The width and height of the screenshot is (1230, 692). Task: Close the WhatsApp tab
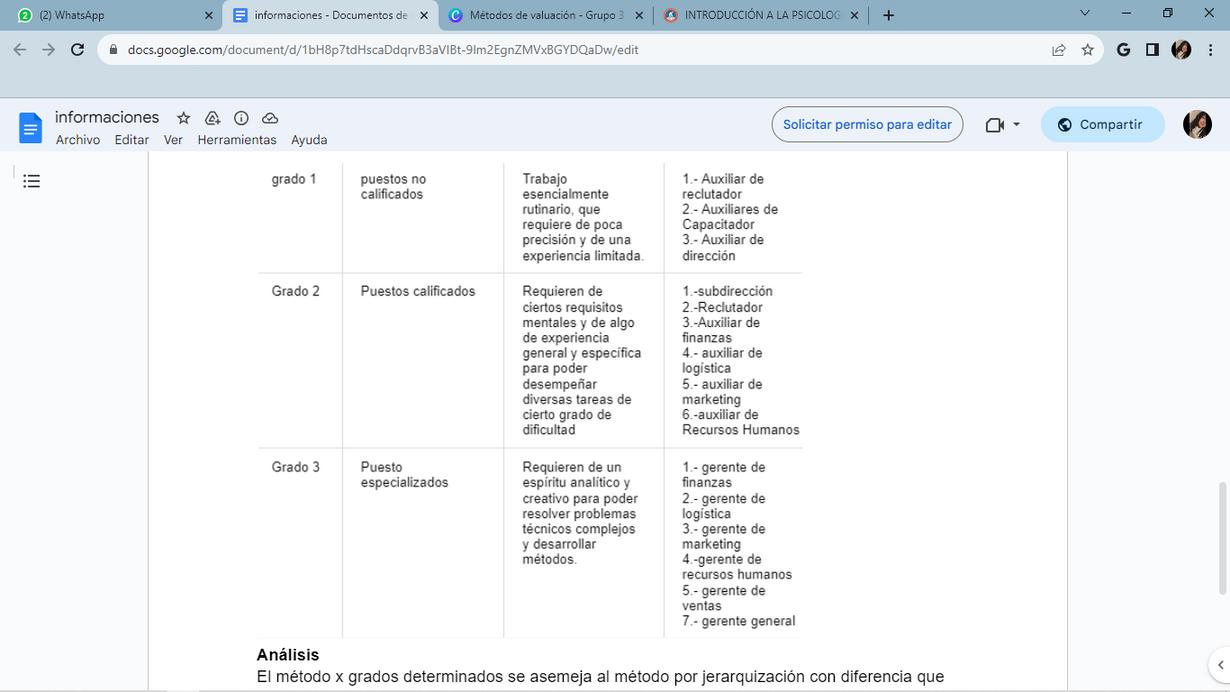click(x=208, y=15)
